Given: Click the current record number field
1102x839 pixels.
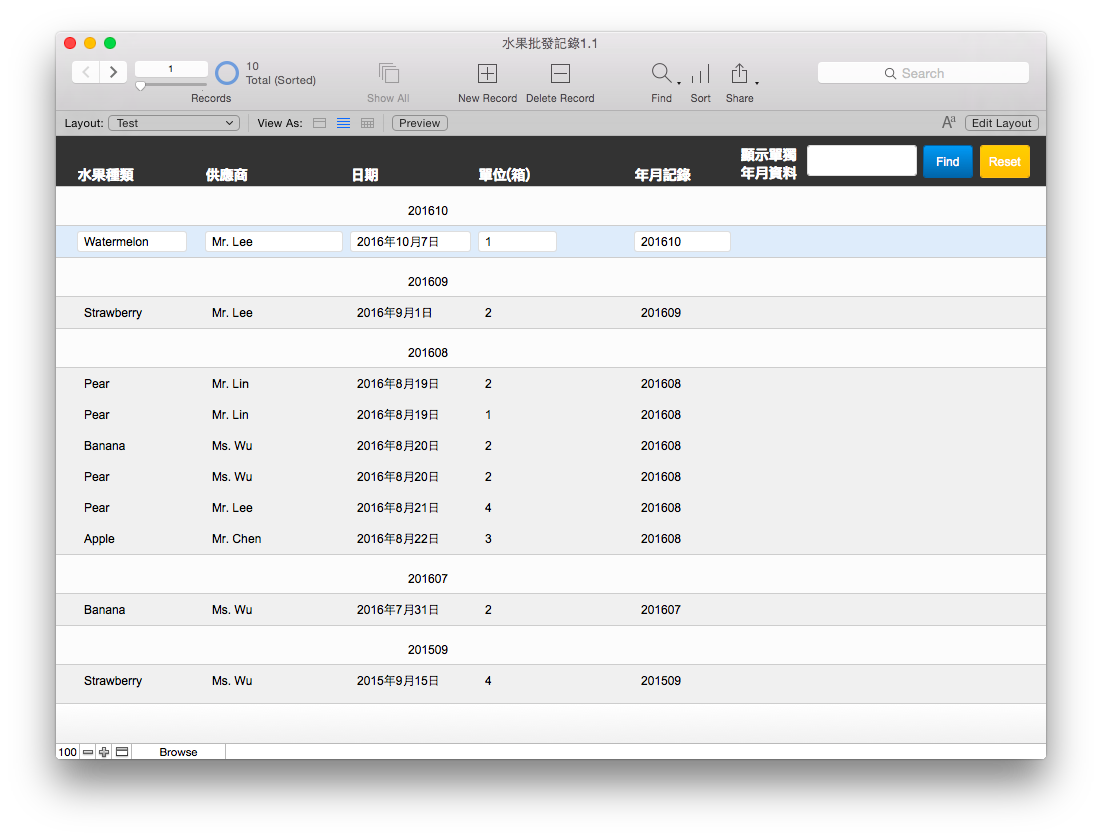Looking at the screenshot, I should [x=171, y=69].
